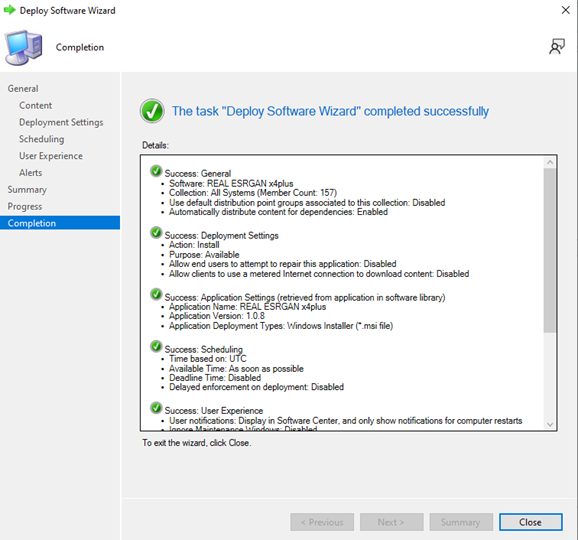Image resolution: width=578 pixels, height=540 pixels.
Task: Click the Close button
Action: pos(531,522)
